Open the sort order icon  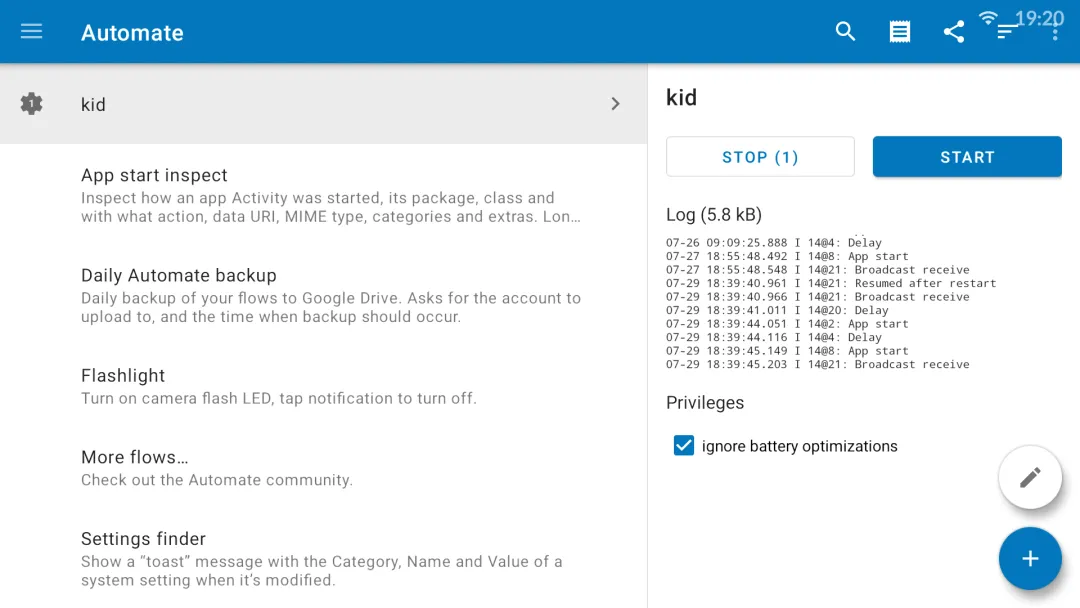(x=1007, y=32)
